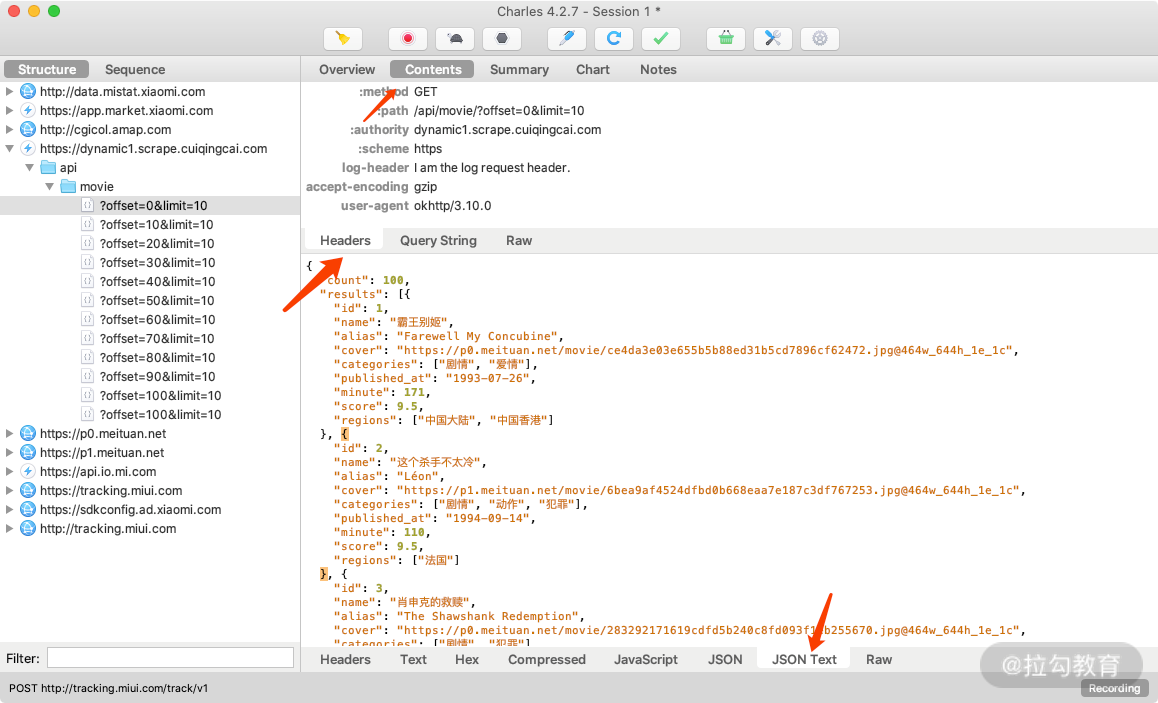Image resolution: width=1158 pixels, height=703 pixels.
Task: Switch to the Structure view
Action: tap(47, 69)
